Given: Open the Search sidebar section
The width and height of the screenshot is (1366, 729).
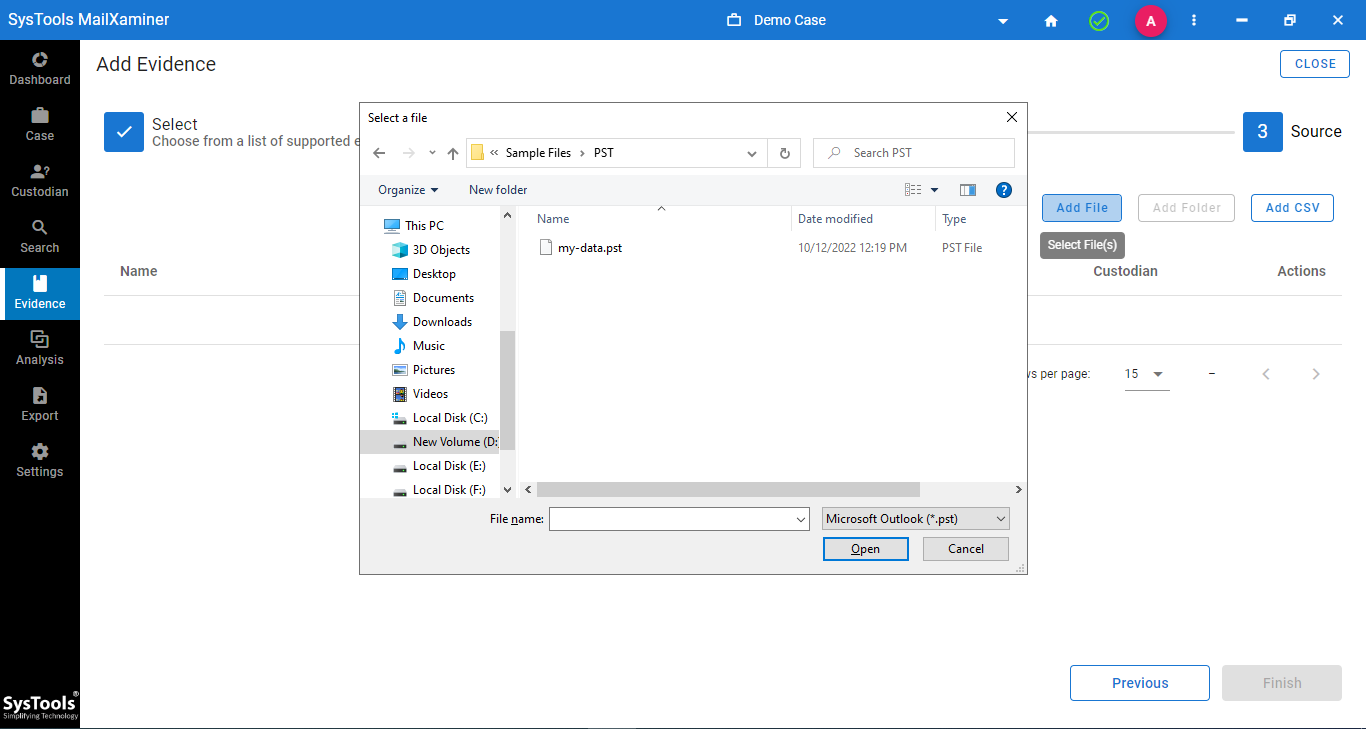Looking at the screenshot, I should coord(40,236).
